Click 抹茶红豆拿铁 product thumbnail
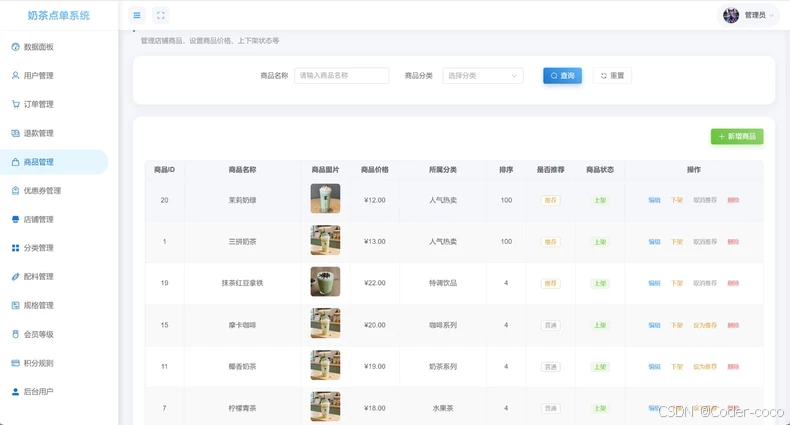This screenshot has width=790, height=425. click(x=325, y=281)
